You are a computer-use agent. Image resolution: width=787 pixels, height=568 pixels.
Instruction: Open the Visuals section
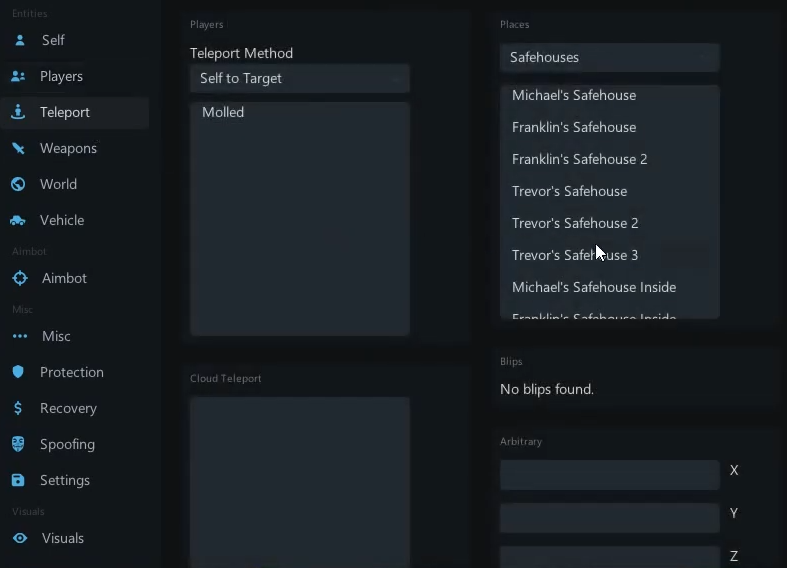point(63,538)
